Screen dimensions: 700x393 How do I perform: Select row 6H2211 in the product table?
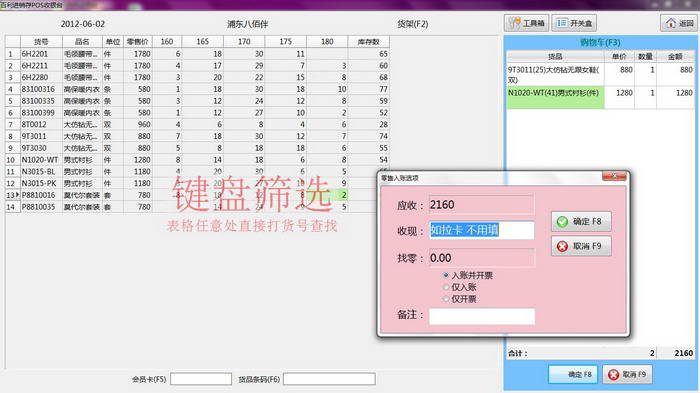coord(197,66)
